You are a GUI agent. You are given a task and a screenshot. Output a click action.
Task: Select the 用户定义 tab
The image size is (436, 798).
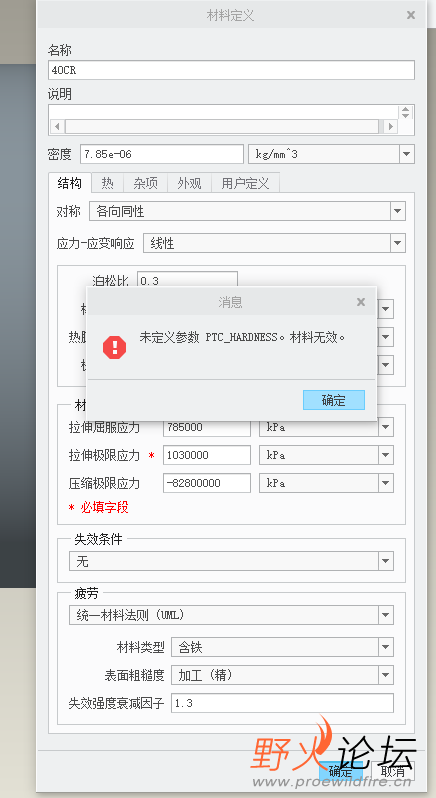245,183
